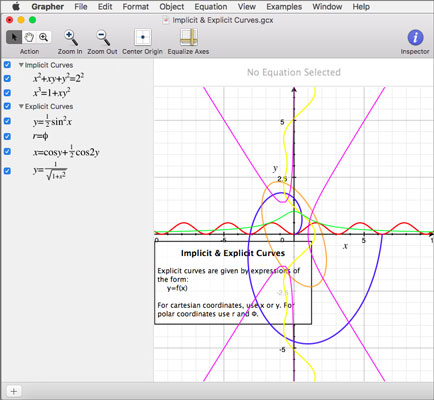Select the x²+xy+y²=2² equation row

click(58, 78)
